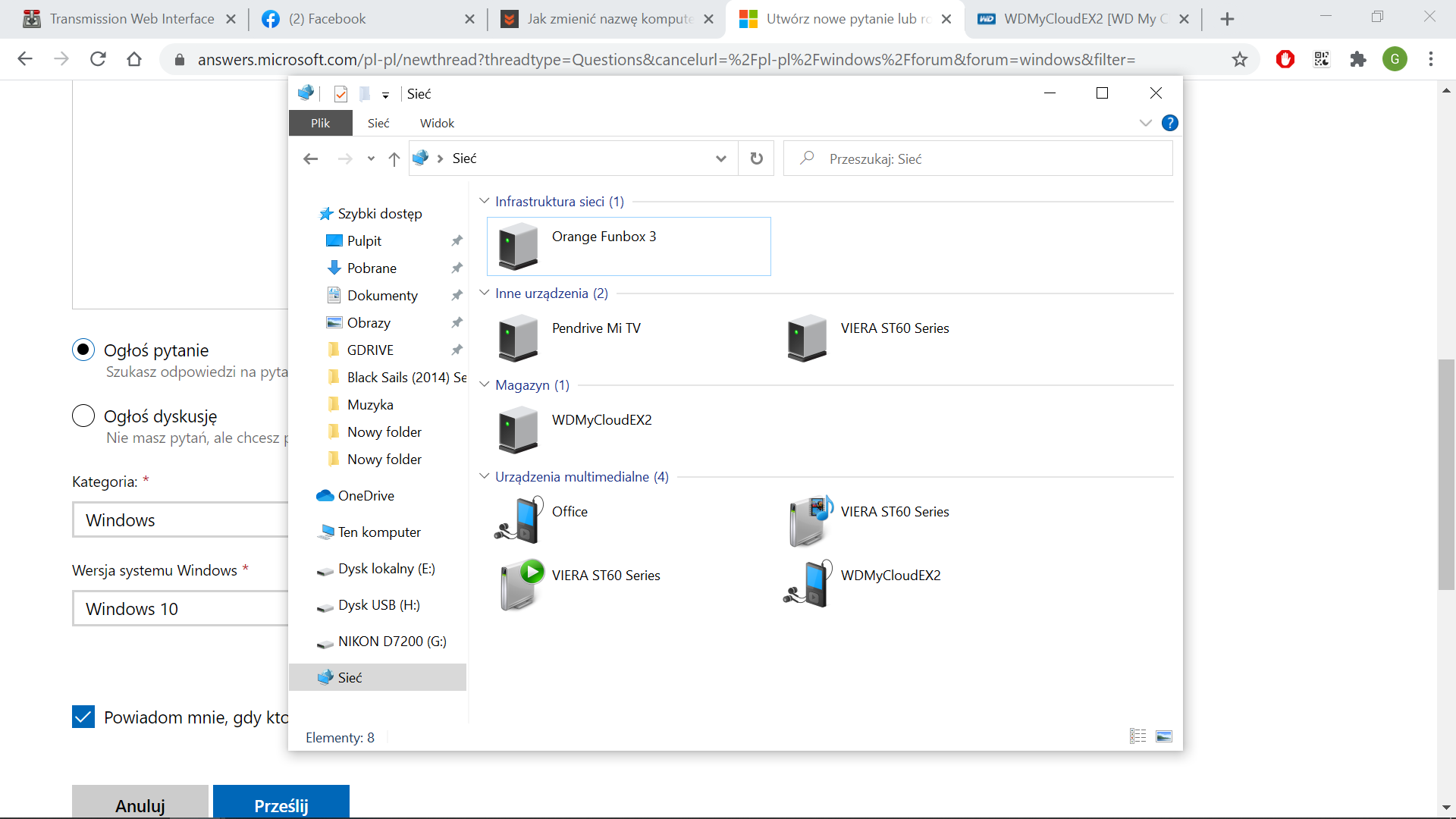Image resolution: width=1456 pixels, height=819 pixels.
Task: Open the Plik ribbon tab
Action: pos(320,123)
